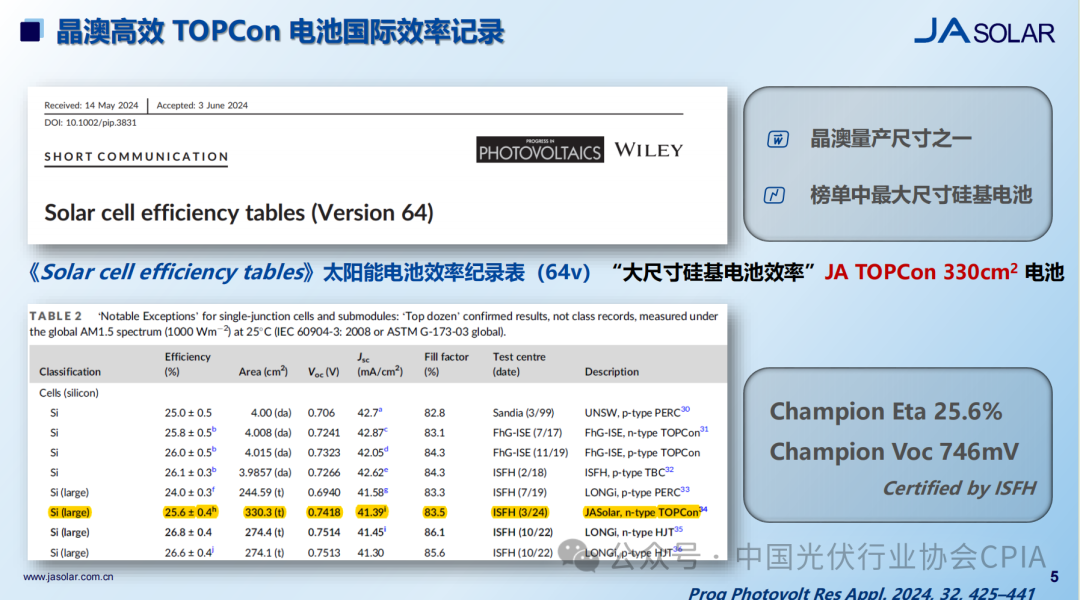Click the Certified by ISFH text

tap(958, 488)
